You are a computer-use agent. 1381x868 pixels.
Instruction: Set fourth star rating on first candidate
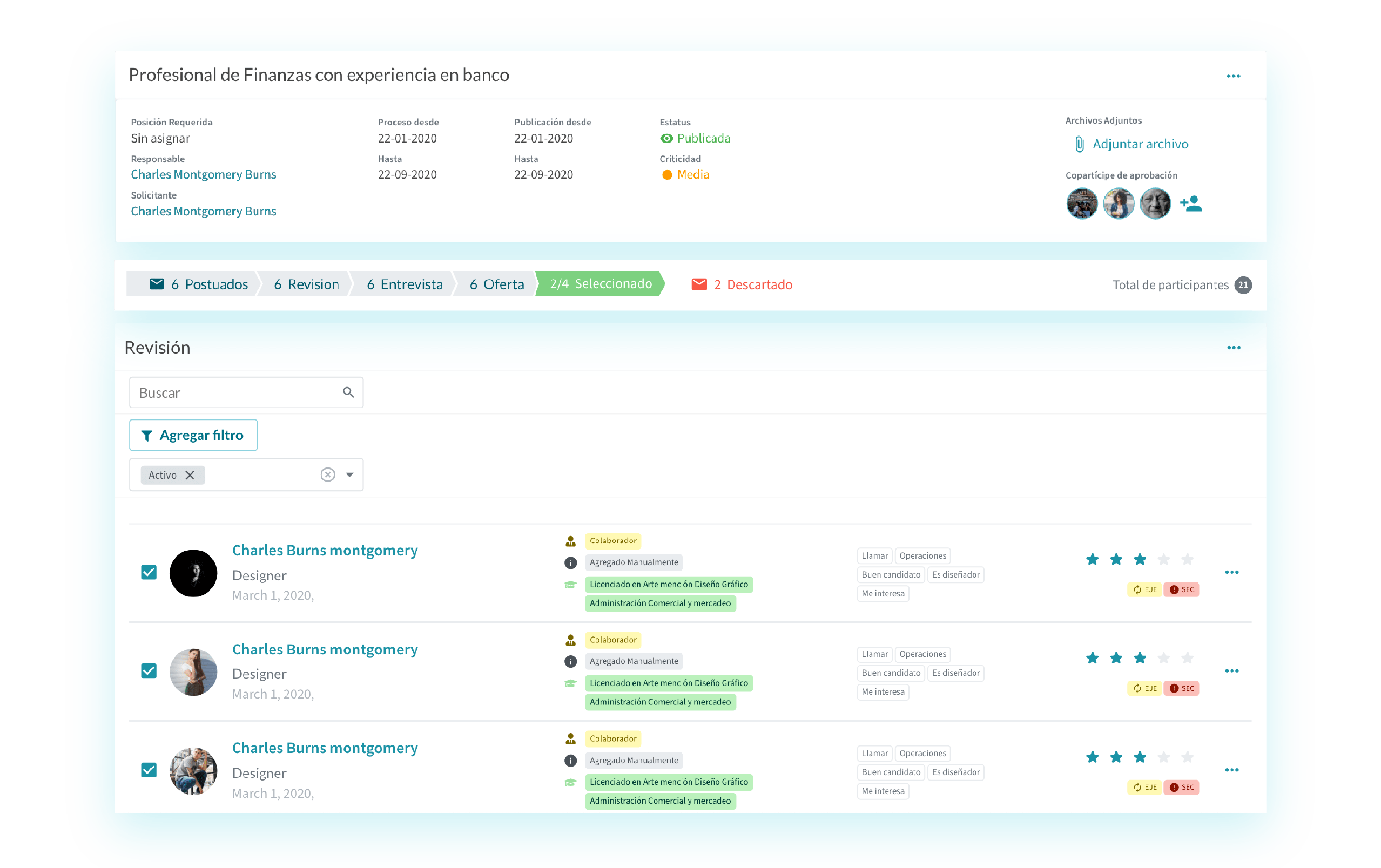point(1164,559)
